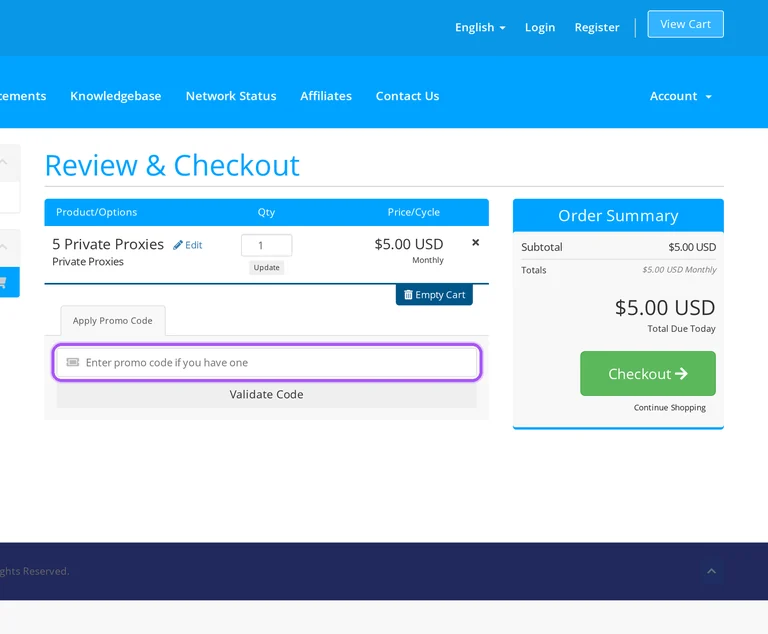Viewport: 768px width, 634px height.
Task: Go to Login page
Action: coord(540,27)
